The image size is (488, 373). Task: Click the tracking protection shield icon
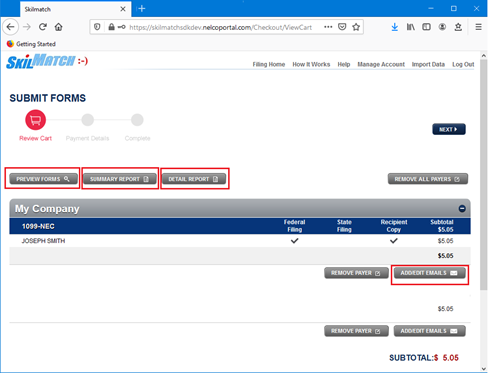(97, 27)
